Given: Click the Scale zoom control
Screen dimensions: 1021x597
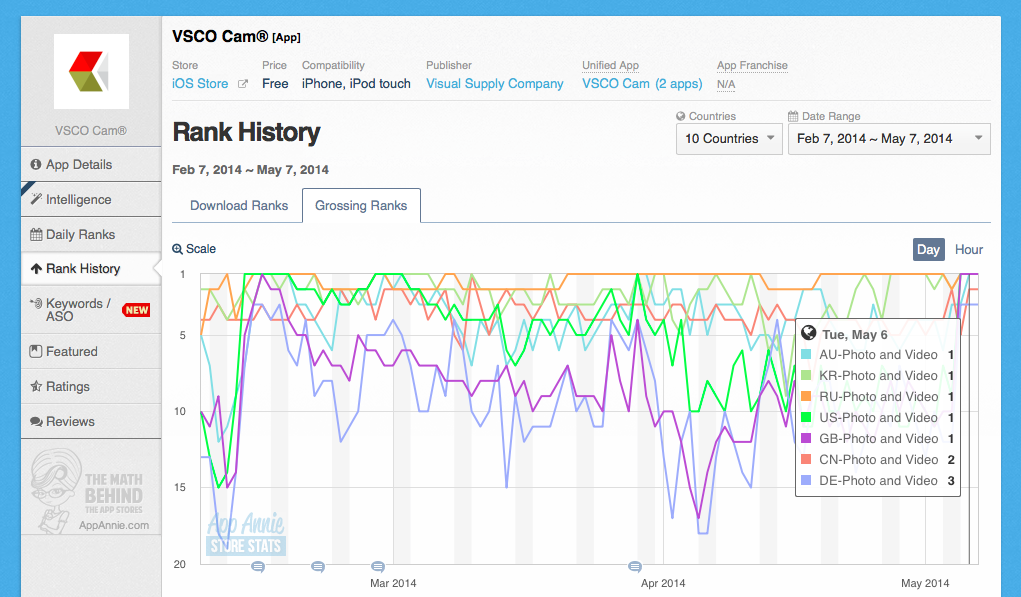Looking at the screenshot, I should point(194,249).
